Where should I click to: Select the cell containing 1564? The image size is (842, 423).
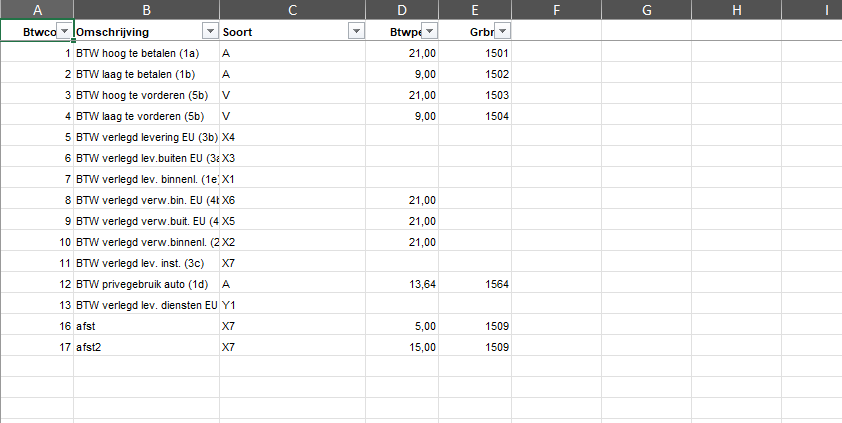(x=475, y=284)
